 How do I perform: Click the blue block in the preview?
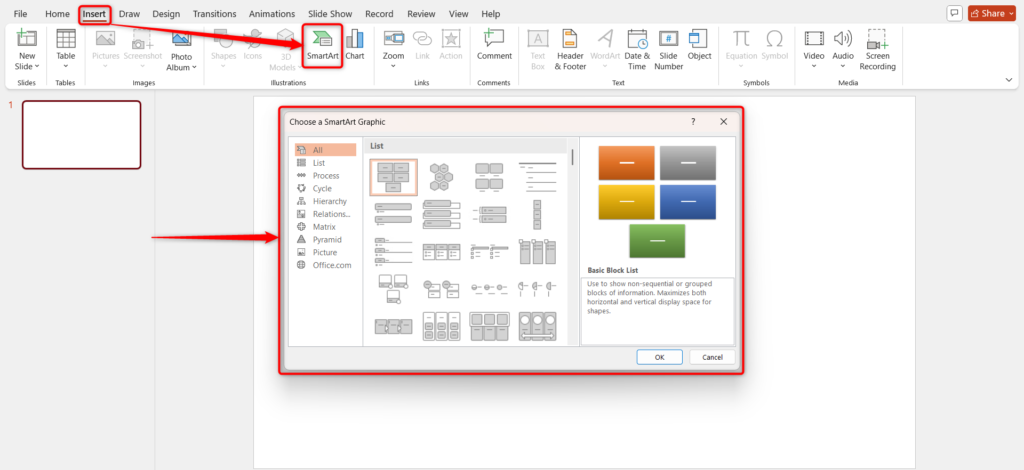[x=688, y=202]
